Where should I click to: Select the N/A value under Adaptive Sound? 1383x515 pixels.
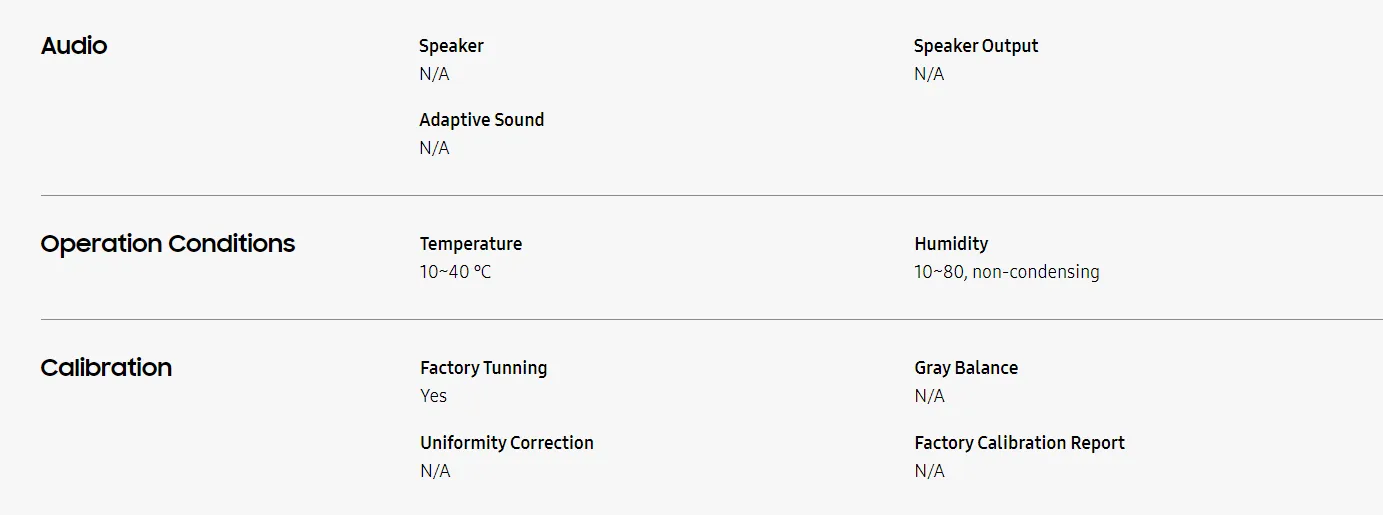pos(435,148)
